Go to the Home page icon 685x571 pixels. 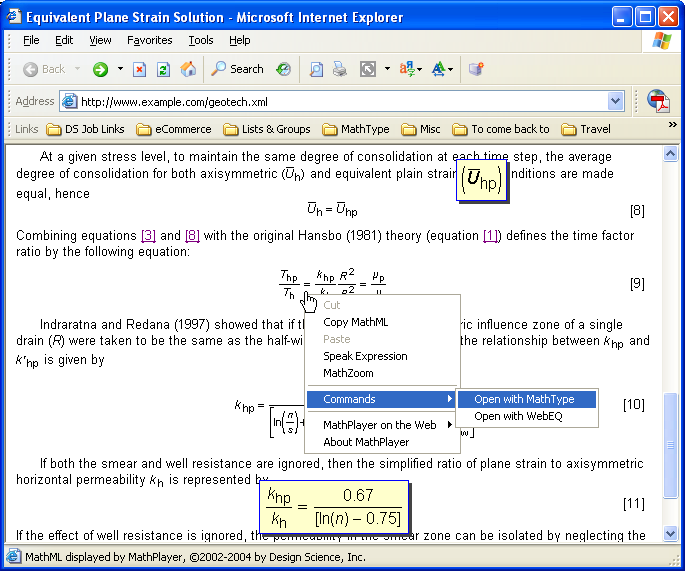187,69
